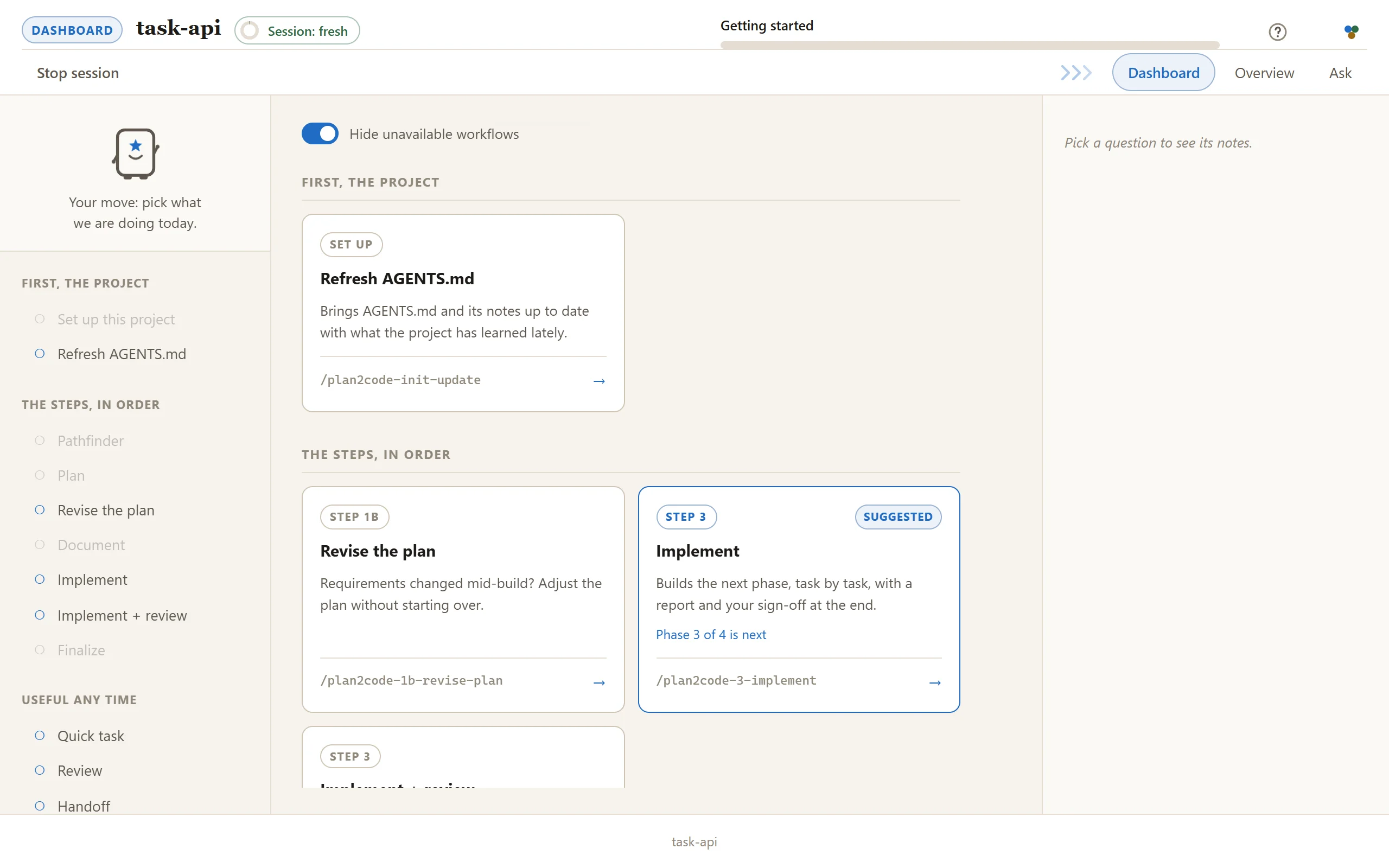The image size is (1389, 868).
Task: Click the STEP 1B badge
Action: 354,516
